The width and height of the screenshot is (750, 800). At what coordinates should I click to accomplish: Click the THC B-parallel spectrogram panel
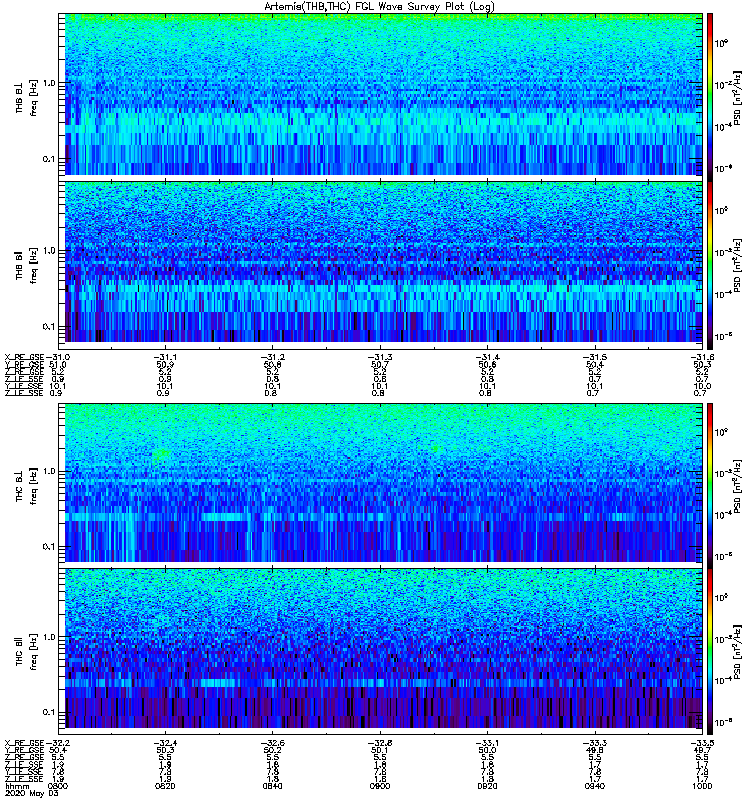click(x=384, y=648)
